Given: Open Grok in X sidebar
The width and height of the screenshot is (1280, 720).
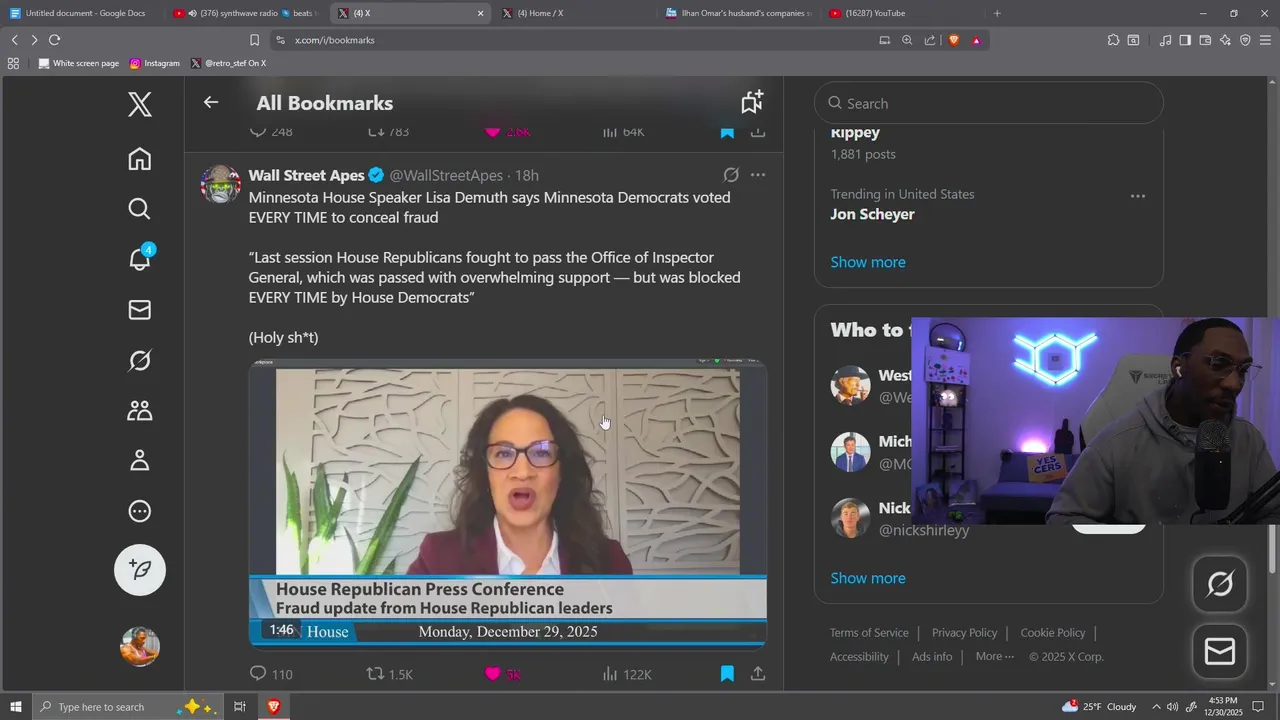Looking at the screenshot, I should click(140, 360).
